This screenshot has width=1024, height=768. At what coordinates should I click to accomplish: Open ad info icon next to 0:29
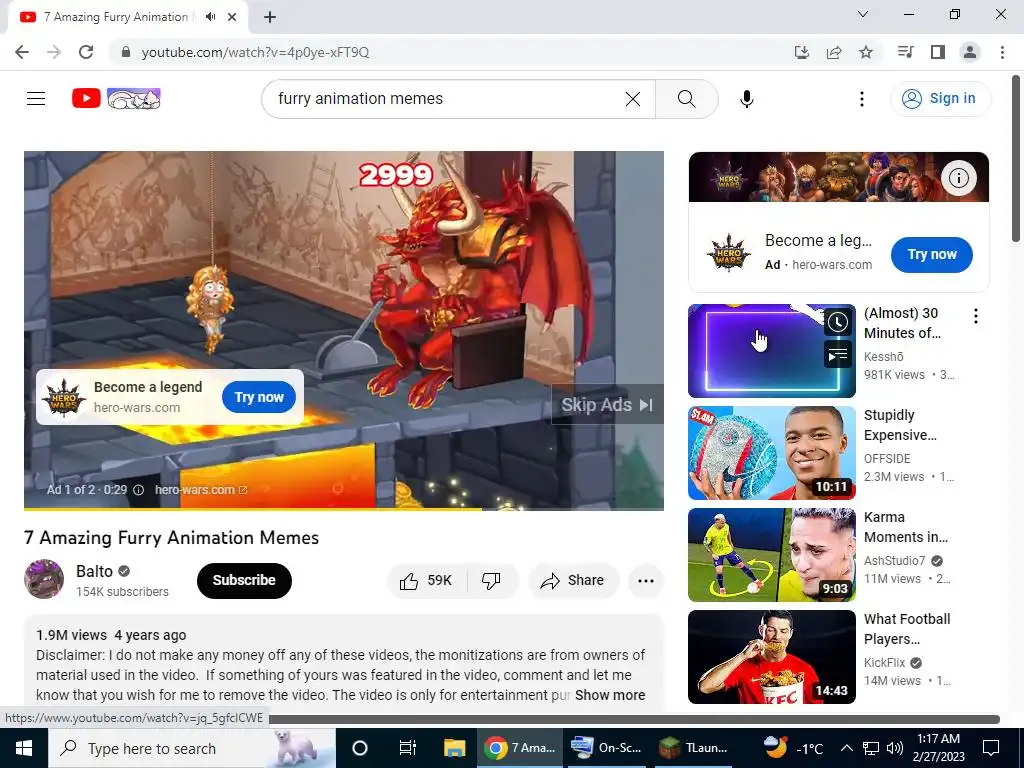click(x=138, y=490)
